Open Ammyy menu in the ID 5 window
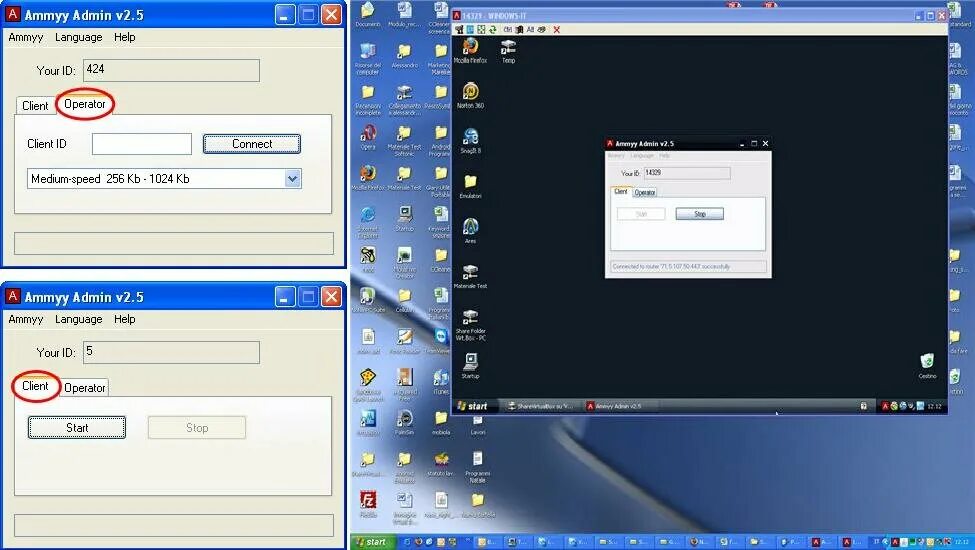This screenshot has width=975, height=550. coord(25,319)
